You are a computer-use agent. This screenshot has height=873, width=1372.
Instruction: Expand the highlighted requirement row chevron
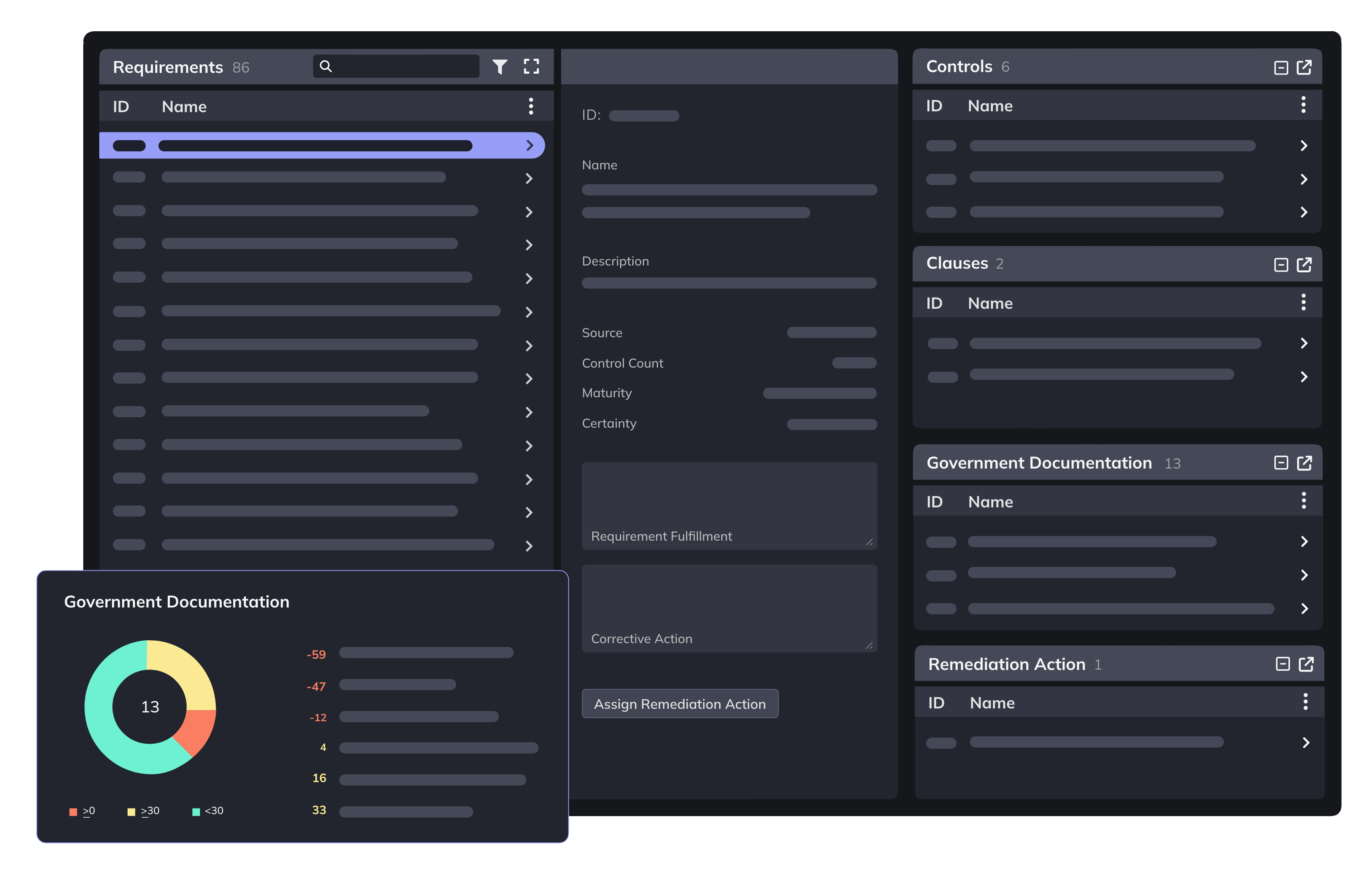pos(530,145)
